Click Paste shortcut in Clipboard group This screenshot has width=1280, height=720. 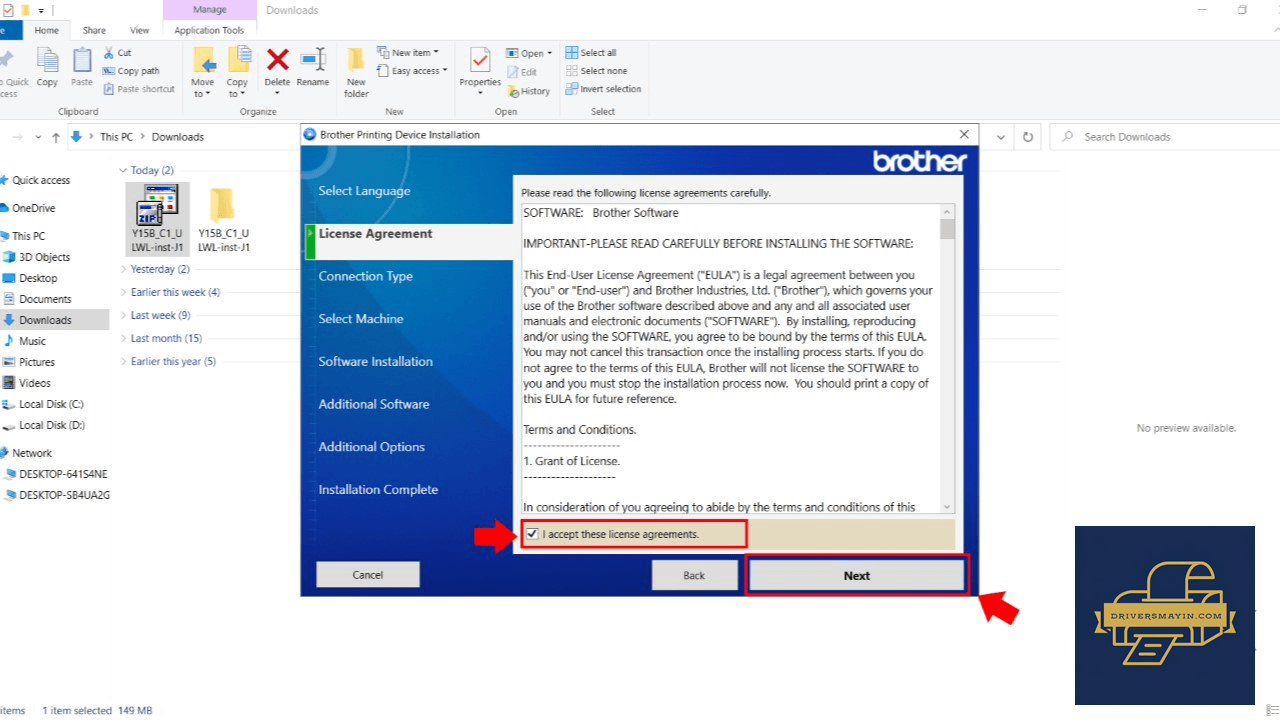138,89
